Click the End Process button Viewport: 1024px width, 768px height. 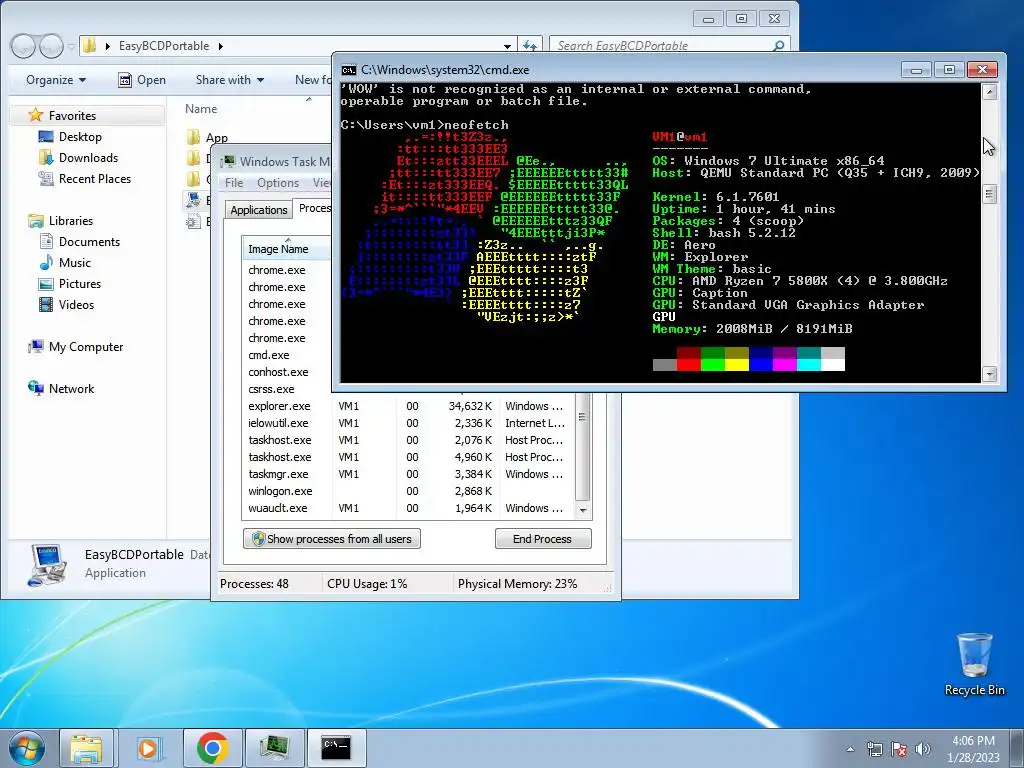543,539
